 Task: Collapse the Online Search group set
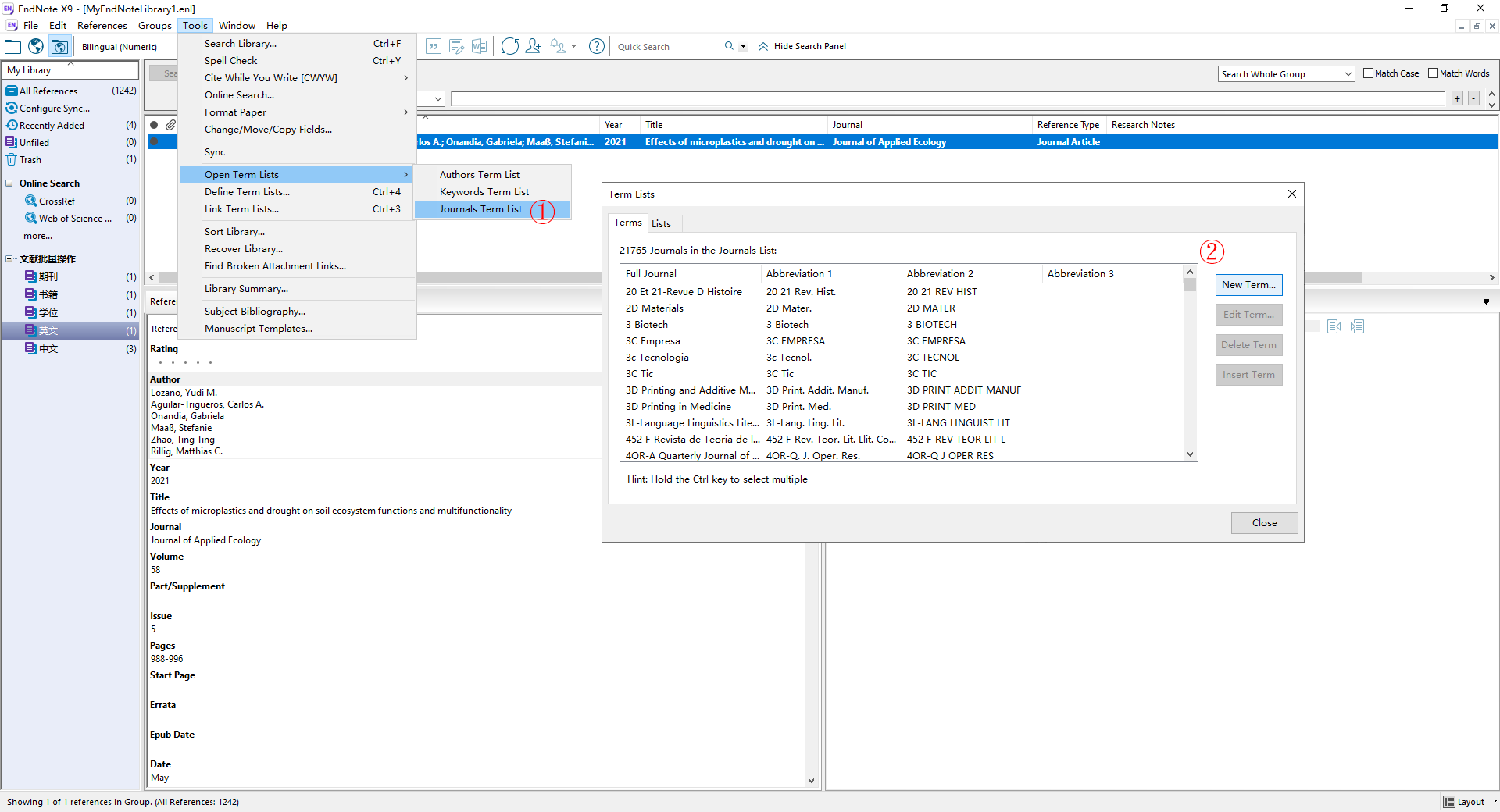pos(9,183)
